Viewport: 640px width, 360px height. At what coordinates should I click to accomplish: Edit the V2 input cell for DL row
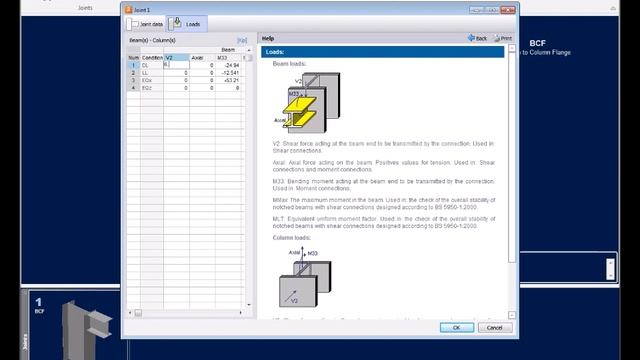coord(176,65)
